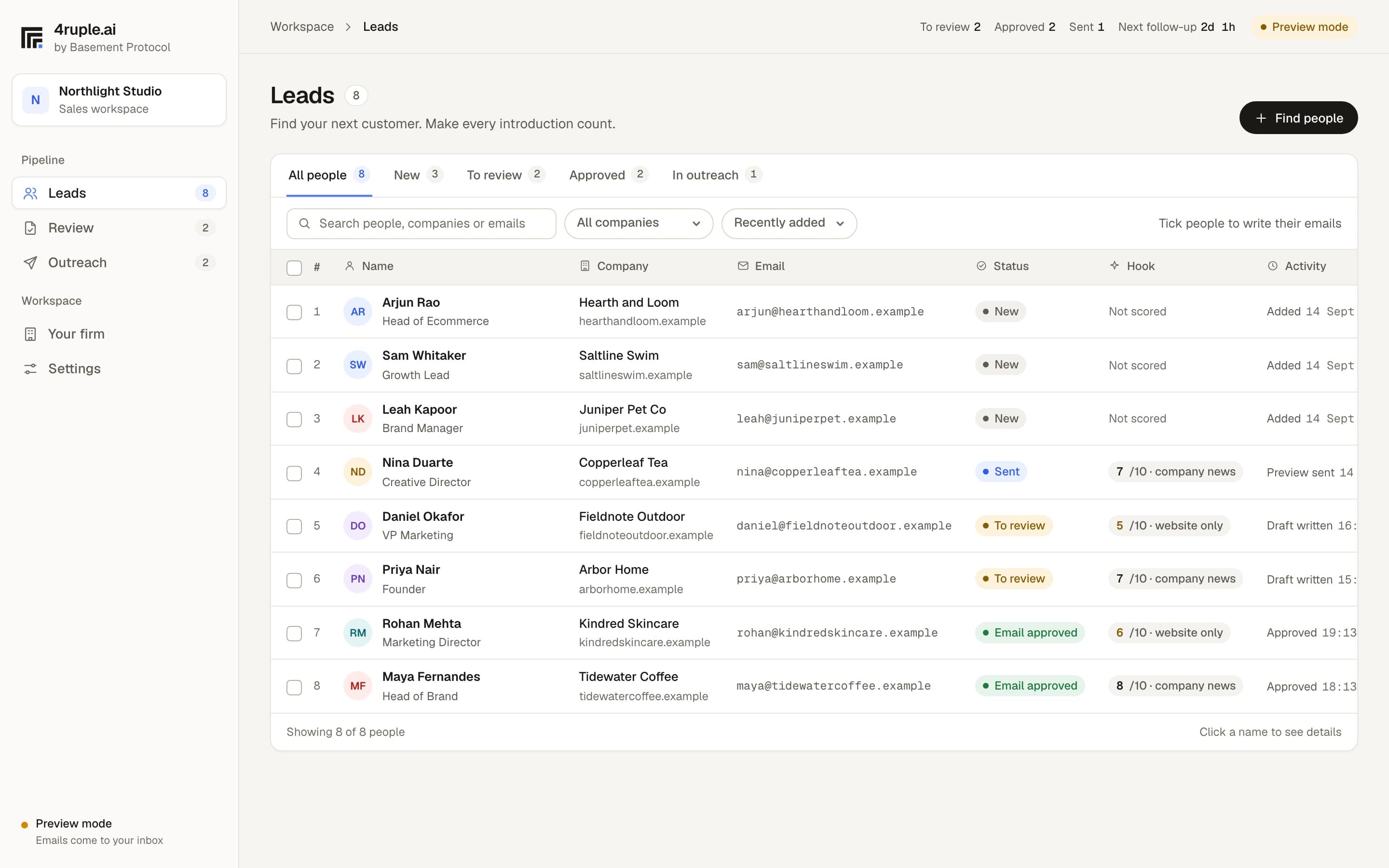
Task: Click the Preview mode badge in header
Action: pos(1304,27)
